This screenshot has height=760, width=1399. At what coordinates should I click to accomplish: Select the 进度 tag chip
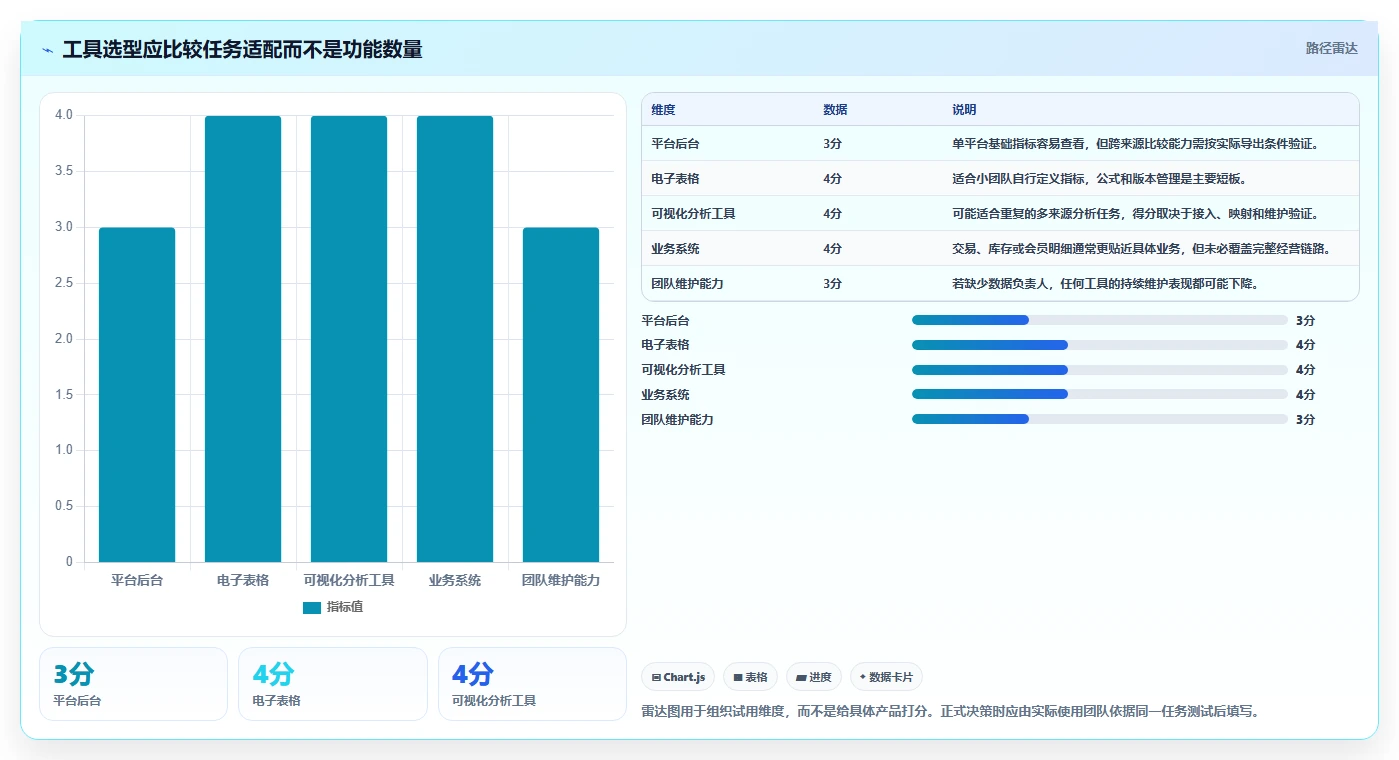pos(814,677)
